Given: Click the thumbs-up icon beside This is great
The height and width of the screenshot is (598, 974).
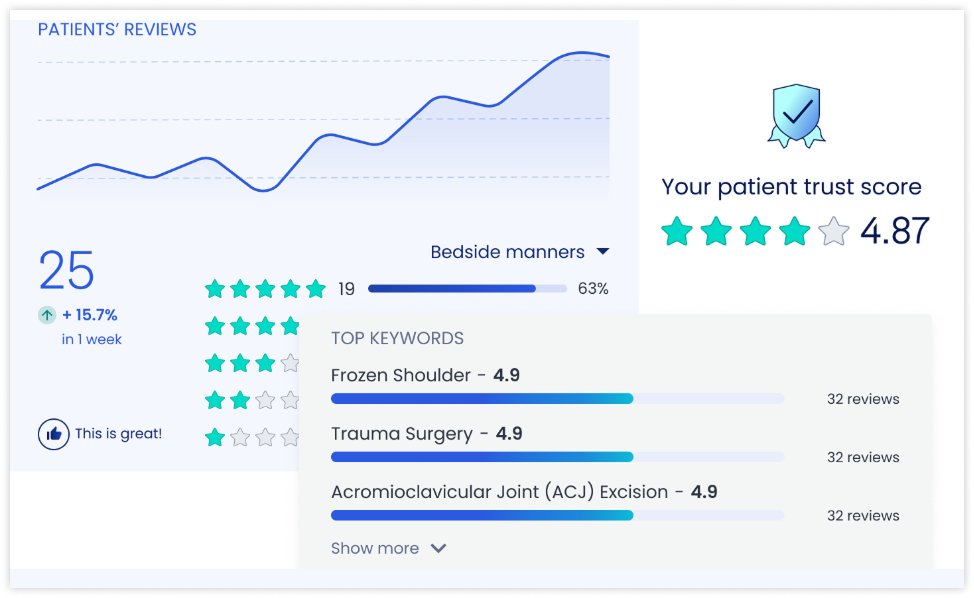Looking at the screenshot, I should pos(53,434).
